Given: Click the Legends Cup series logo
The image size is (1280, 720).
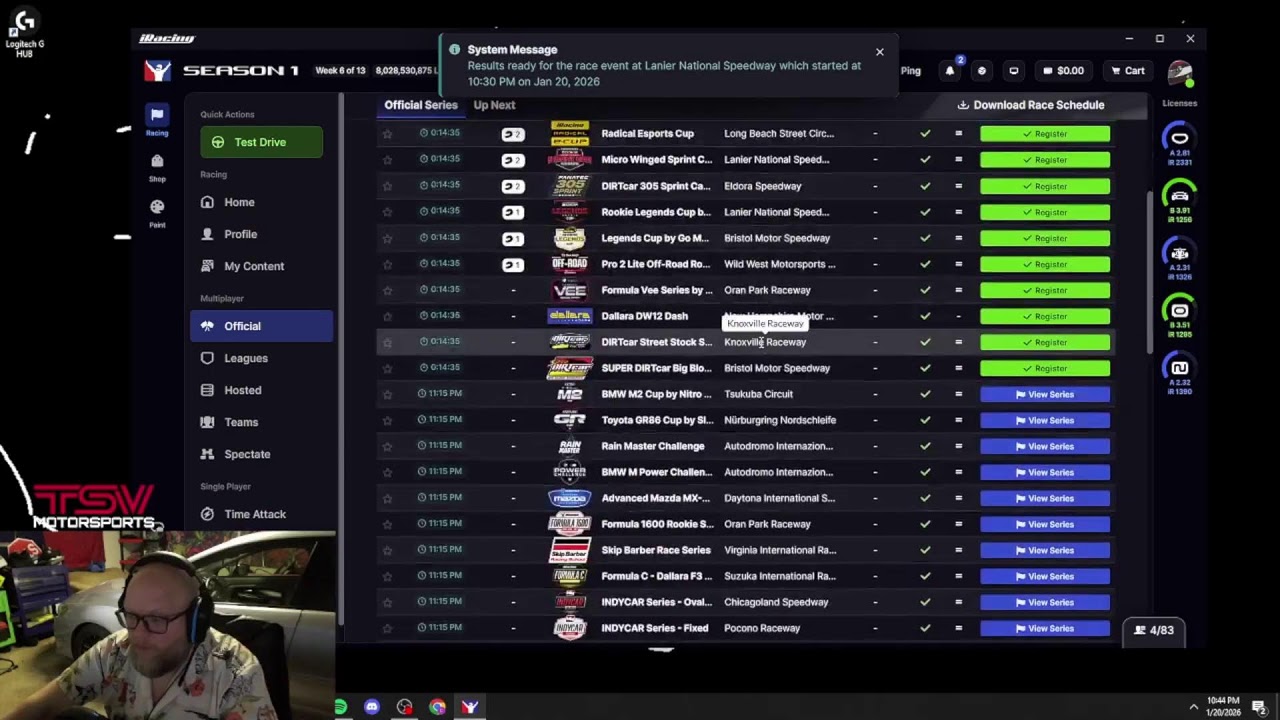Looking at the screenshot, I should [570, 238].
